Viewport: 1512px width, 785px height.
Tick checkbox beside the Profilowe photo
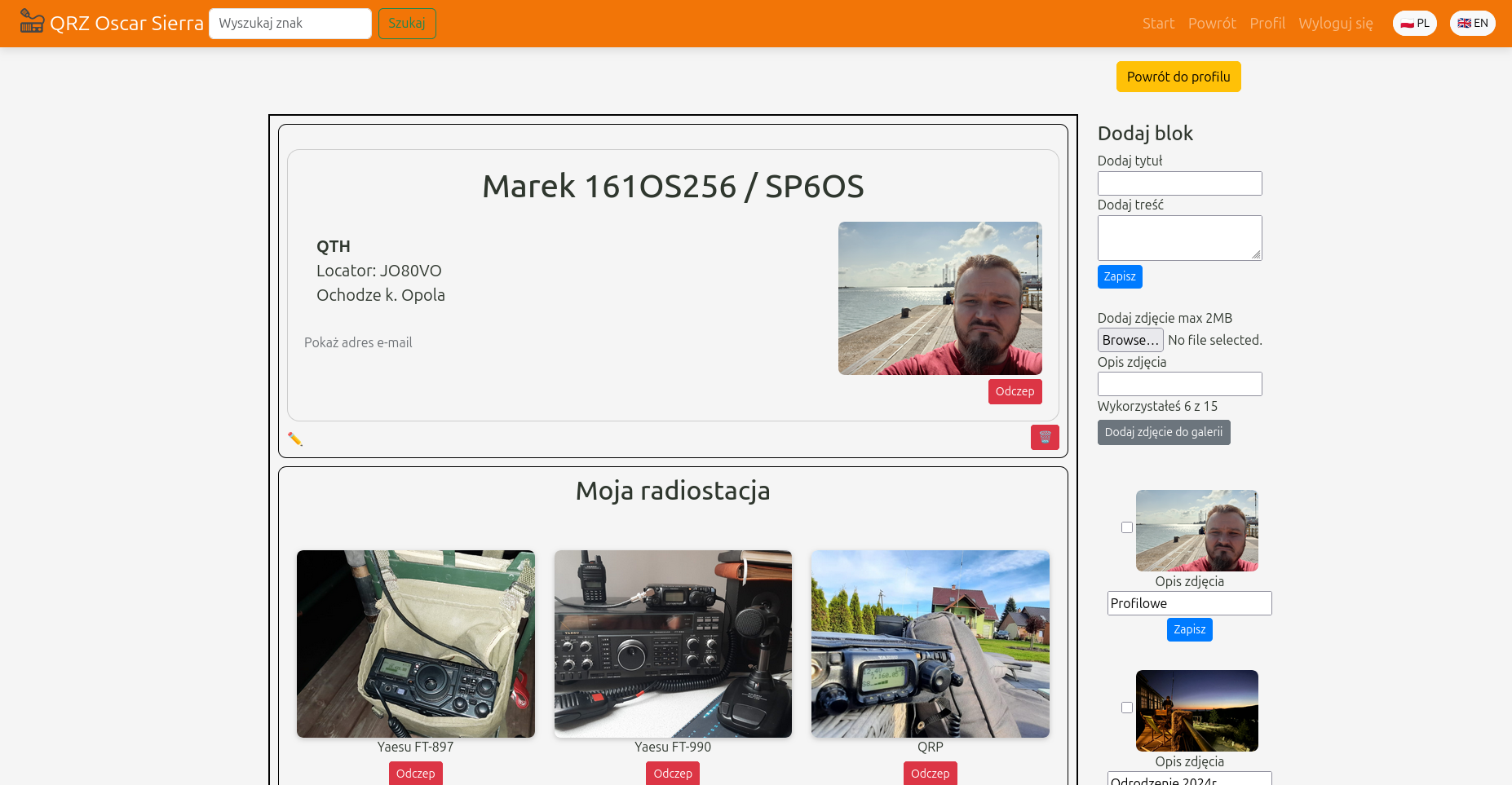click(1127, 527)
